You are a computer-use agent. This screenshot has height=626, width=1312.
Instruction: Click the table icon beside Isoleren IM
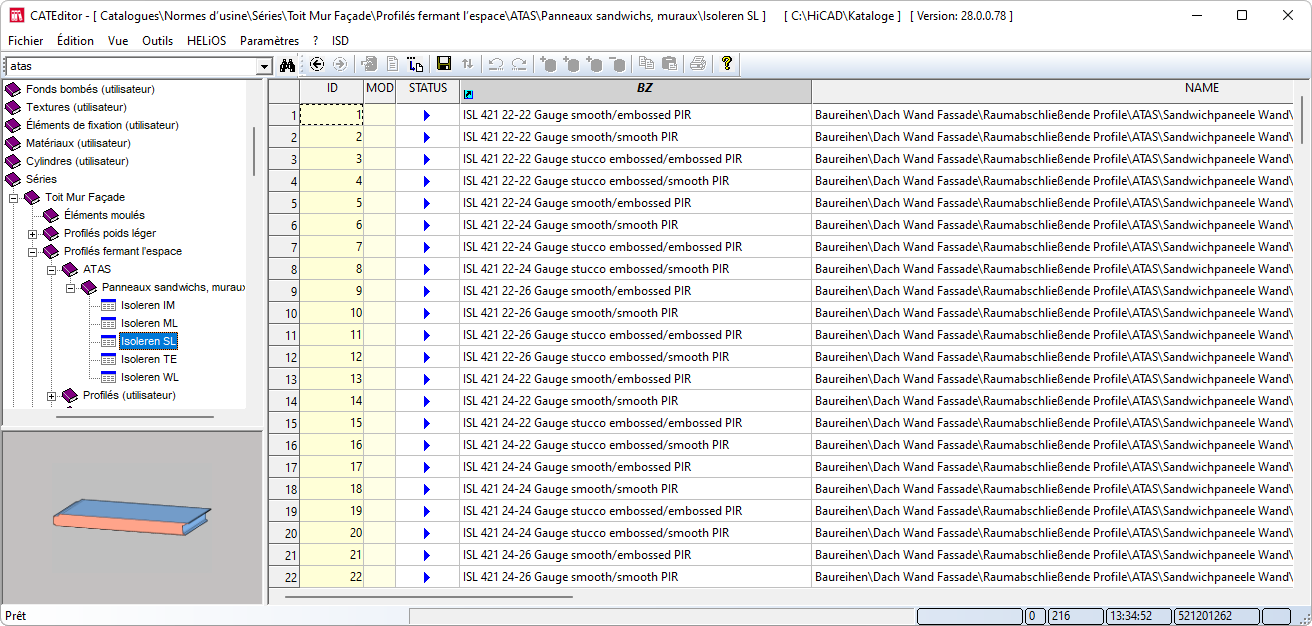tap(108, 305)
